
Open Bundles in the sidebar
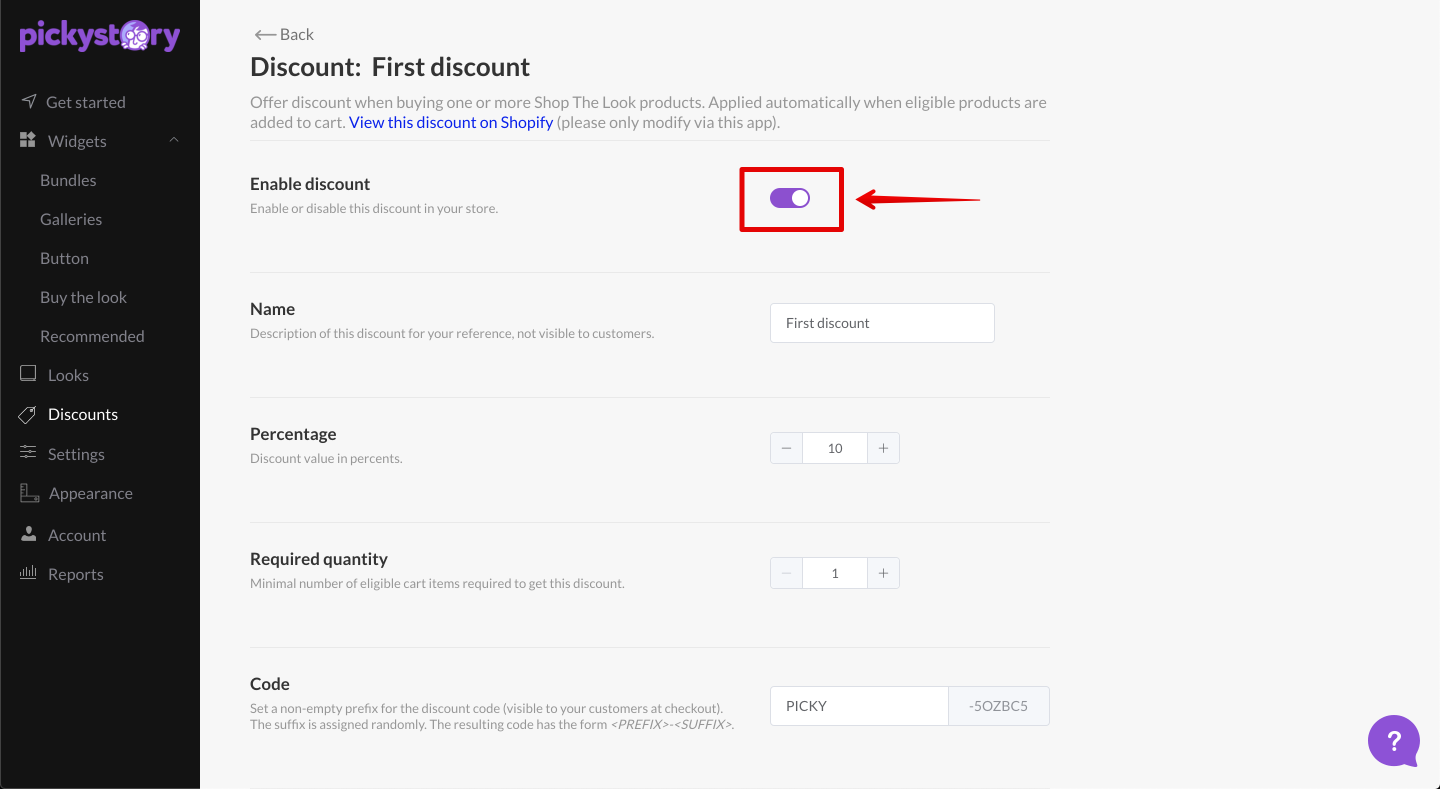pyautogui.click(x=68, y=180)
